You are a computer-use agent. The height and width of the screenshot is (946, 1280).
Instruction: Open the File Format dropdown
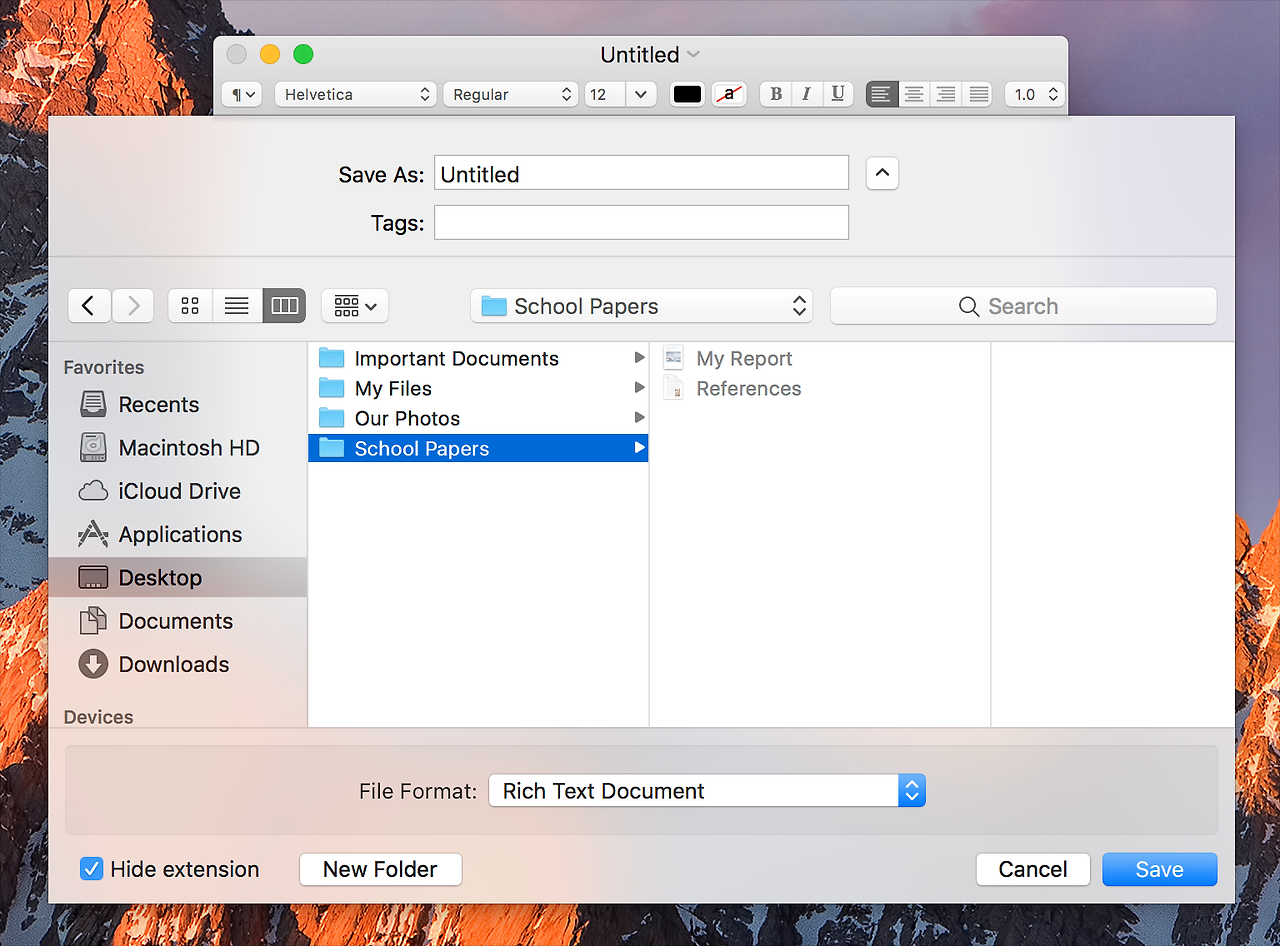(x=707, y=790)
